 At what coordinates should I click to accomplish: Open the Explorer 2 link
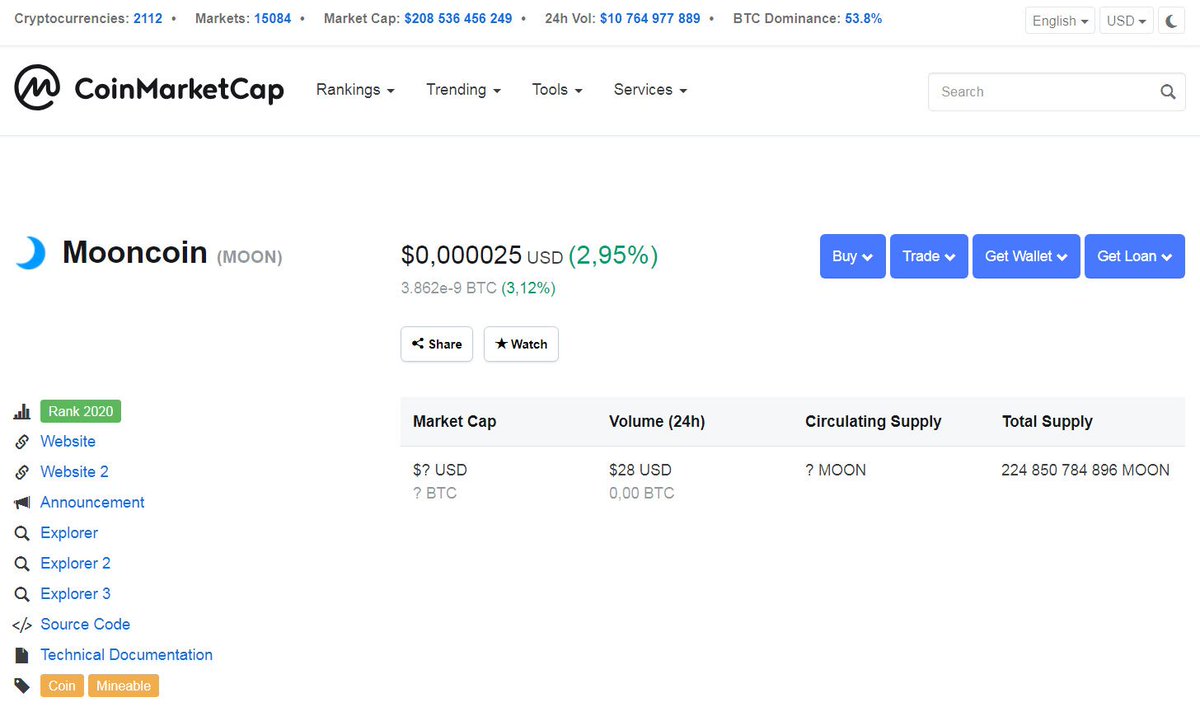(x=75, y=563)
